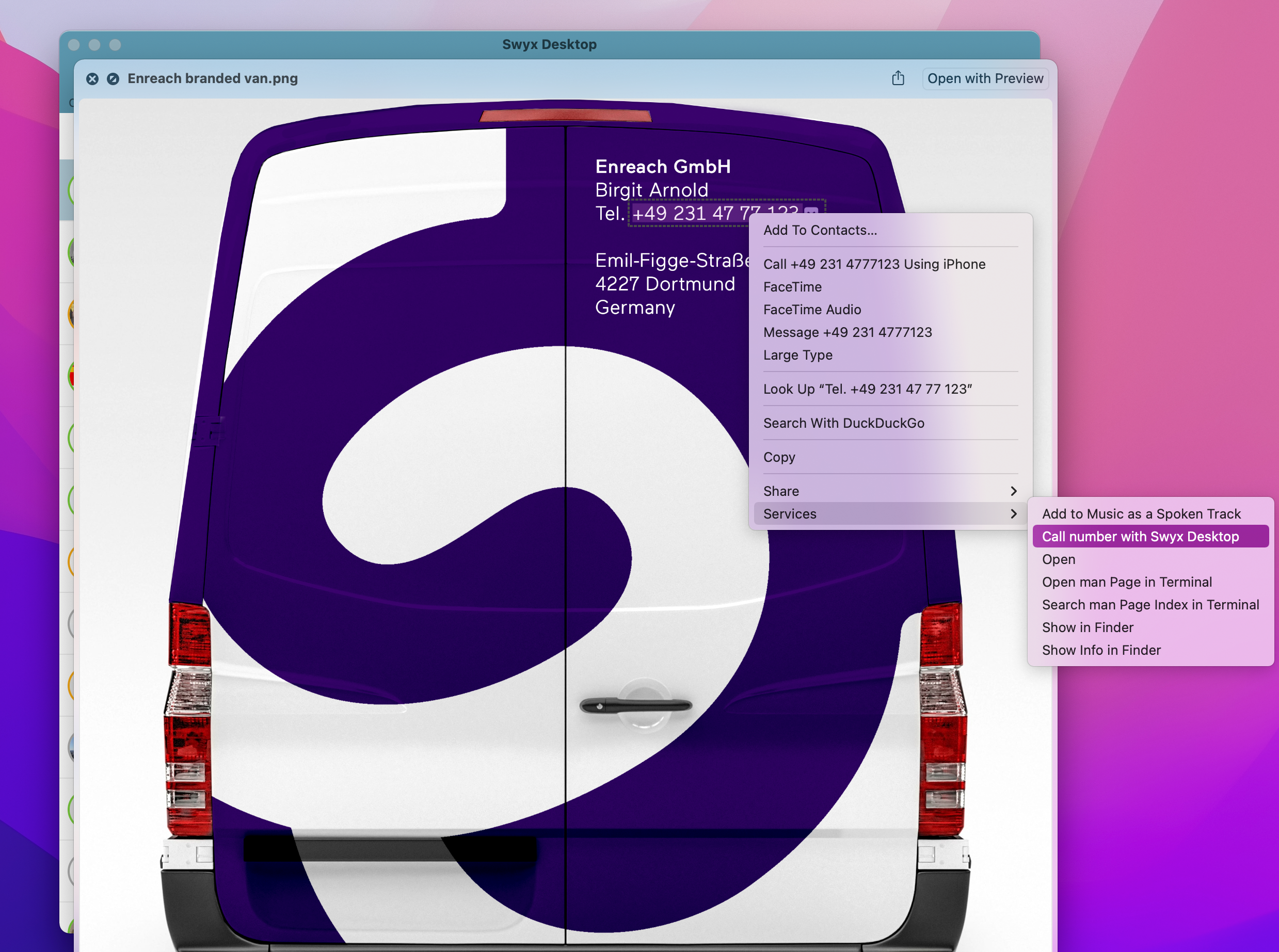
Task: Select Add To Contacts menu entry
Action: click(820, 230)
